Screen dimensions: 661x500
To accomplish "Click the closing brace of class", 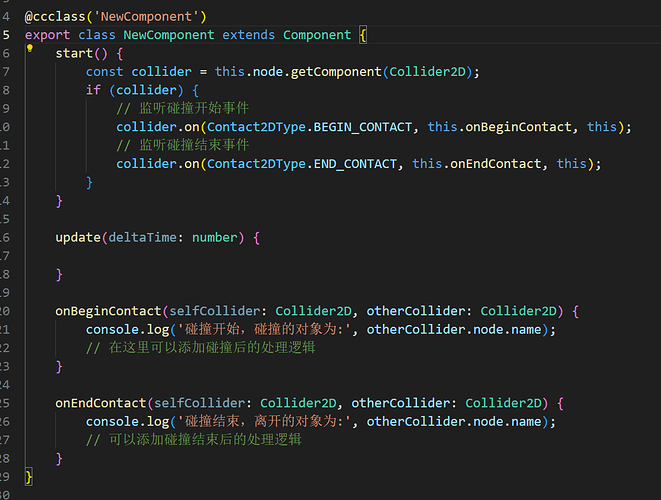I will (29, 477).
